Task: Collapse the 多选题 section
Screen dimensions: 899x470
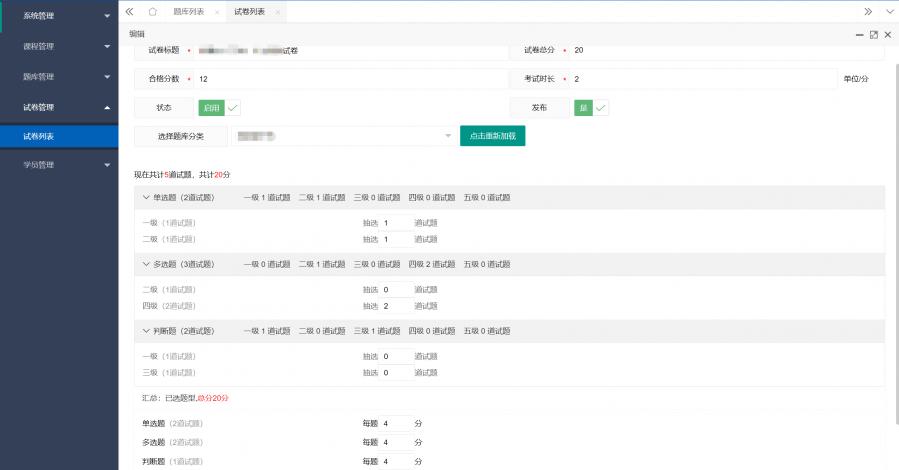Action: [146, 264]
